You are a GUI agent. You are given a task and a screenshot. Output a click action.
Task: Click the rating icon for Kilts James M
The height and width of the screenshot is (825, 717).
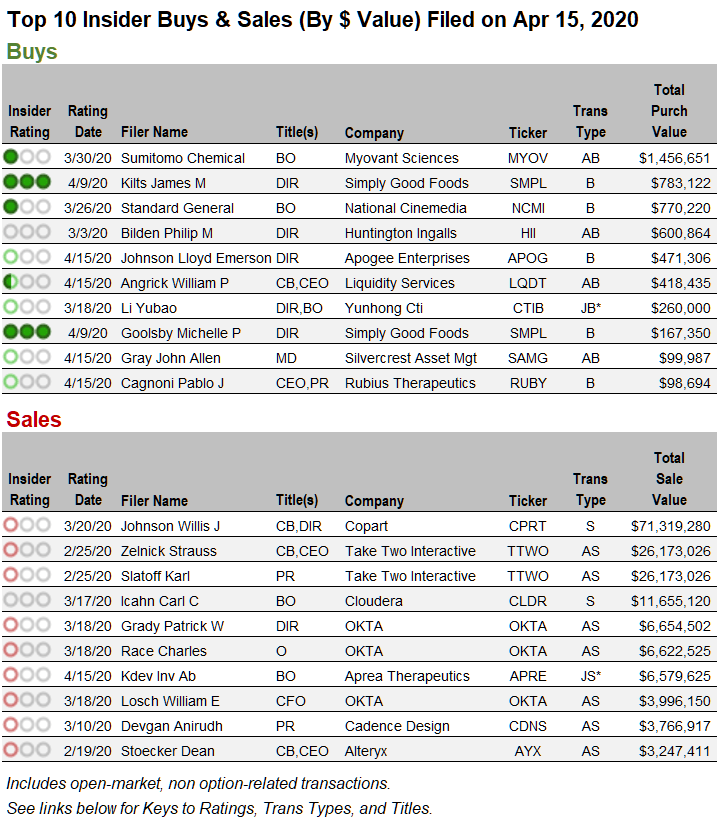[x=26, y=182]
